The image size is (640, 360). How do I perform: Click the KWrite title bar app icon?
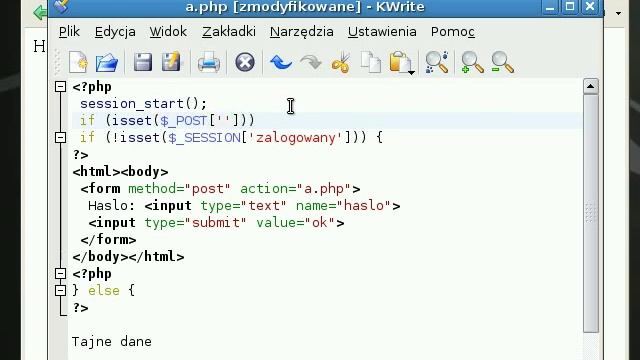click(61, 6)
